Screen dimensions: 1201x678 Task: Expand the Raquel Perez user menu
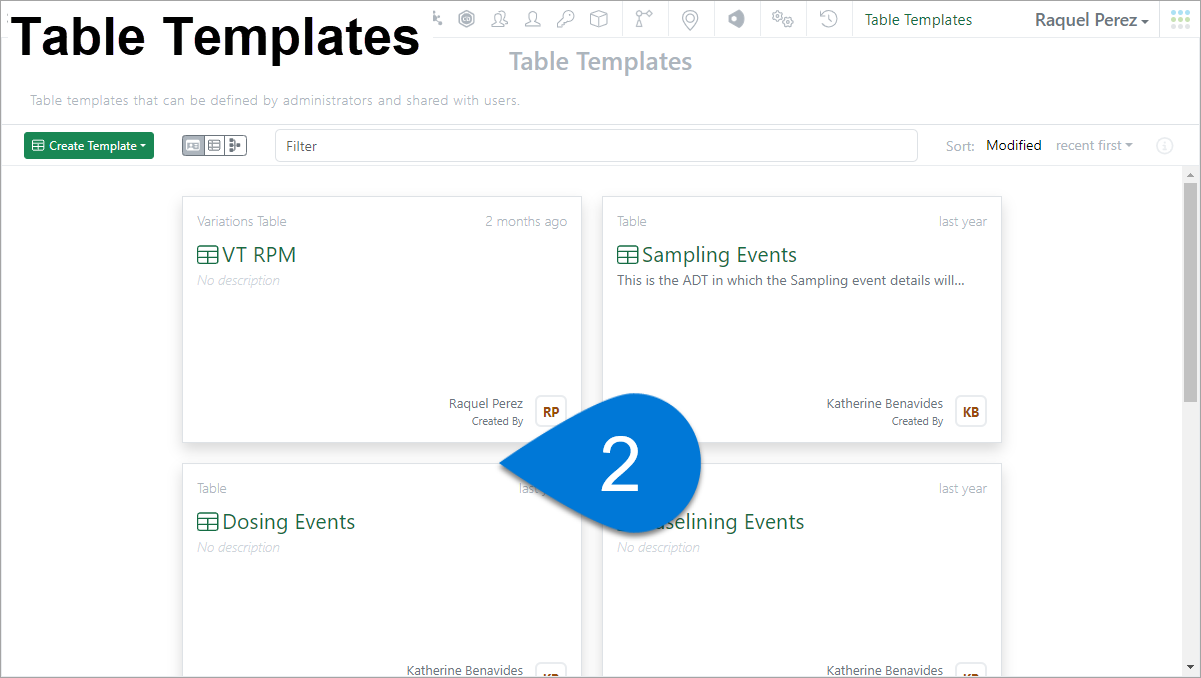pyautogui.click(x=1091, y=20)
